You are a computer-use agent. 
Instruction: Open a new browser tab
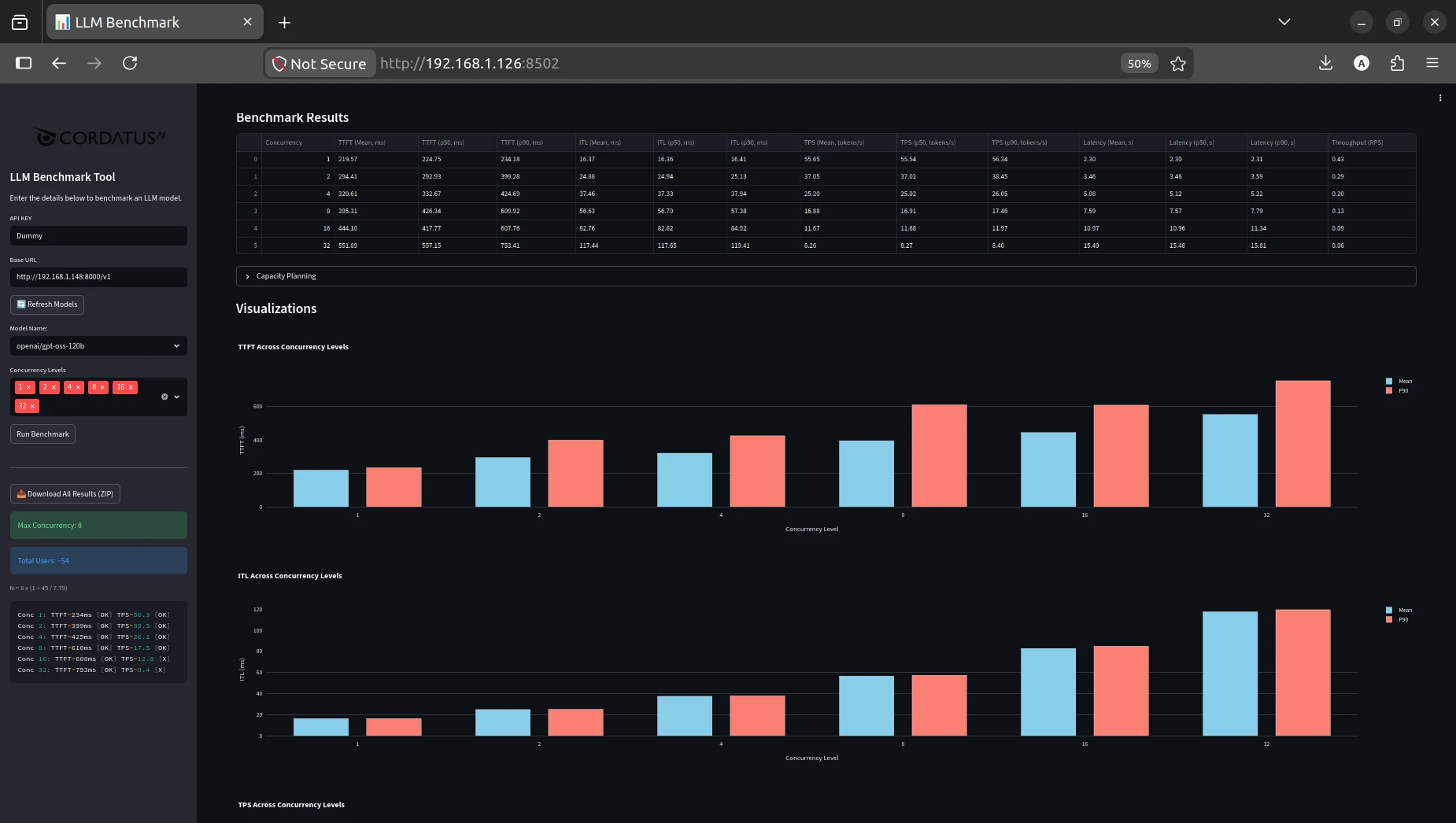(x=284, y=23)
